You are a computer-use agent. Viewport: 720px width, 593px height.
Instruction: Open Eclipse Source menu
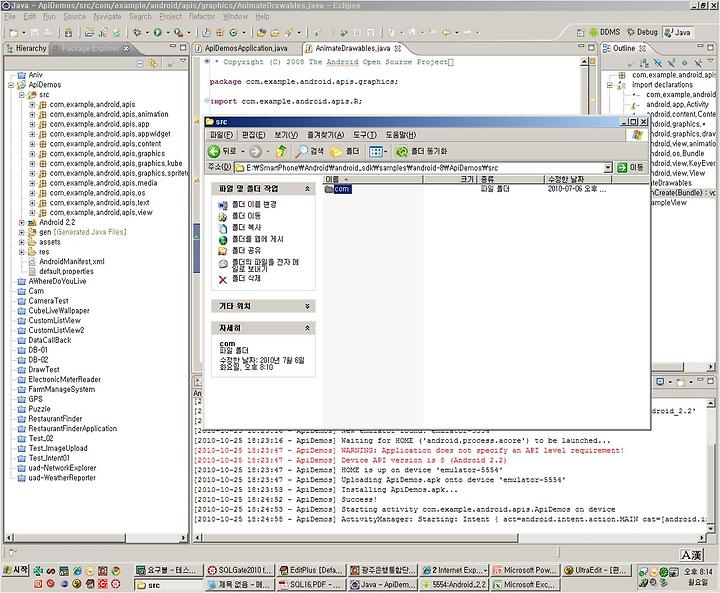click(x=74, y=17)
